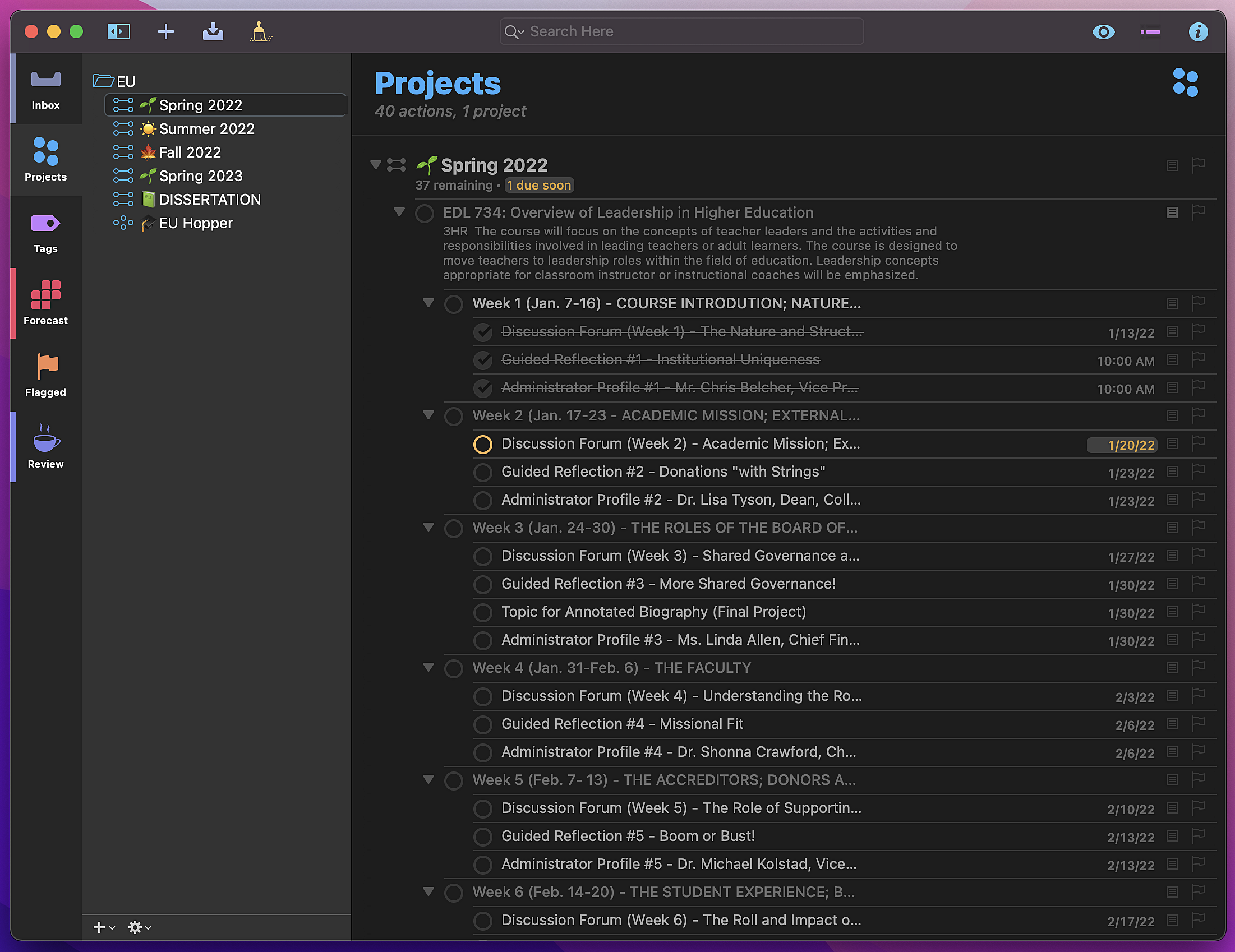Collapse the EDL 734 action group
The image size is (1235, 952).
[x=399, y=212]
